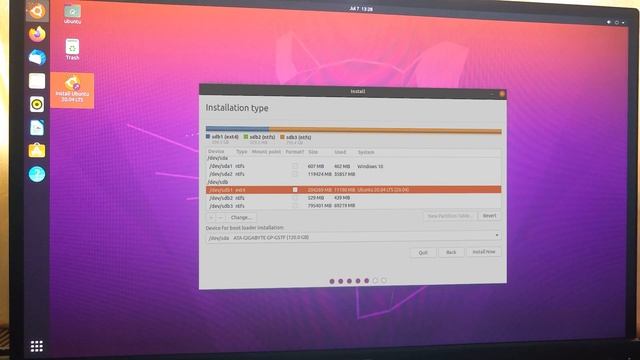
Task: Click the Device column header
Action: pyautogui.click(x=216, y=151)
